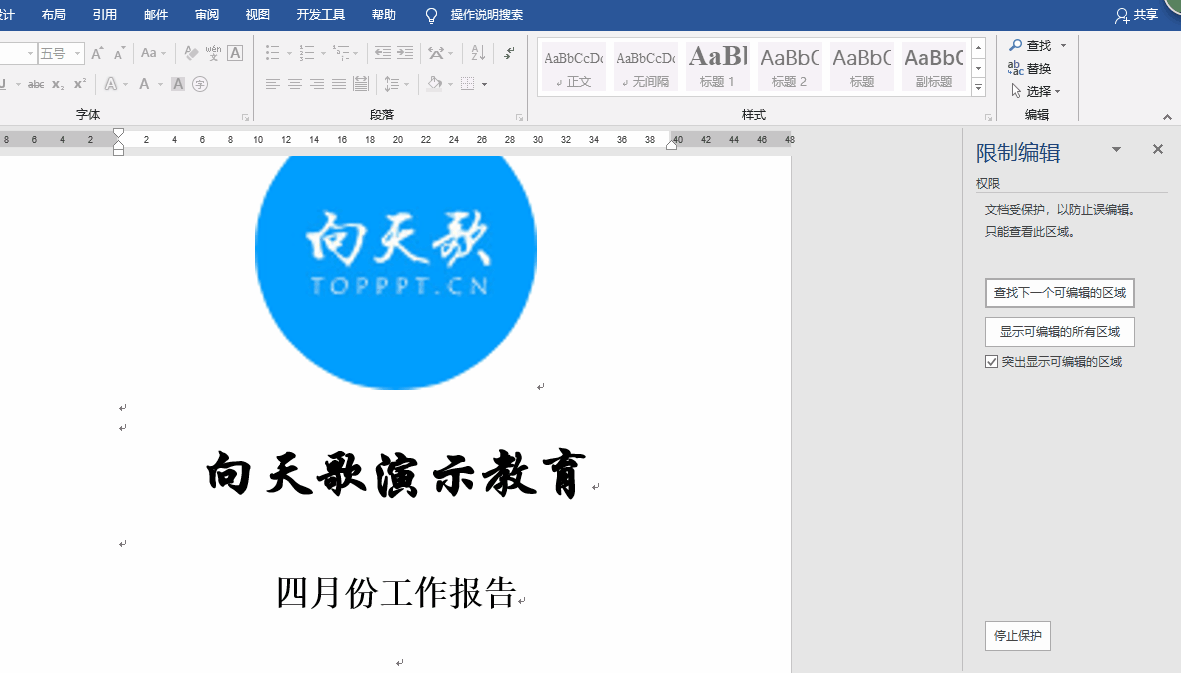Open the 视图 tab
Screen dimensions: 1181x673
pyautogui.click(x=258, y=14)
